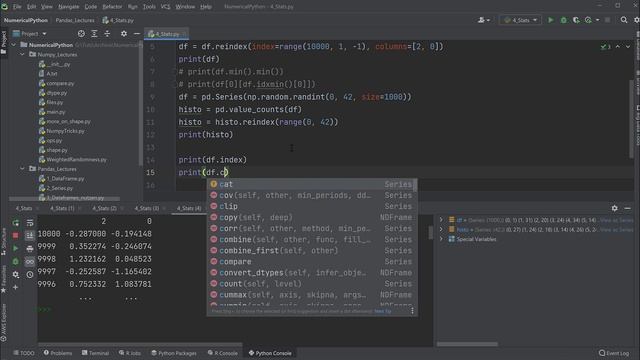Viewport: 640px width, 360px height.
Task: Open the File menu
Action: (x=17, y=7)
